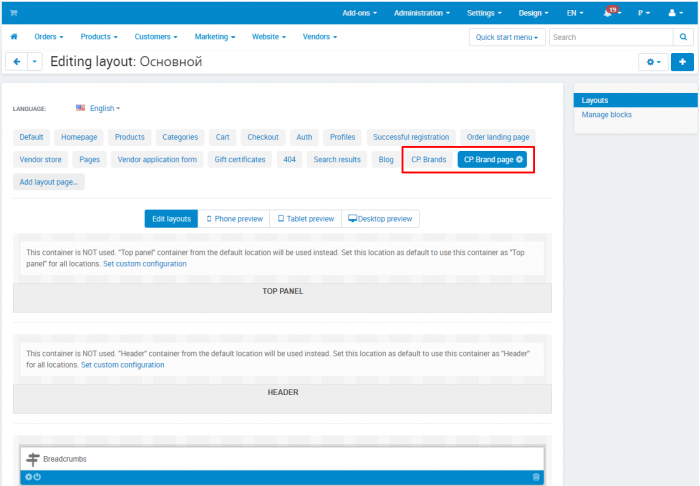Image resolution: width=700 pixels, height=486 pixels.
Task: Select the Categories layout tab
Action: 180,137
